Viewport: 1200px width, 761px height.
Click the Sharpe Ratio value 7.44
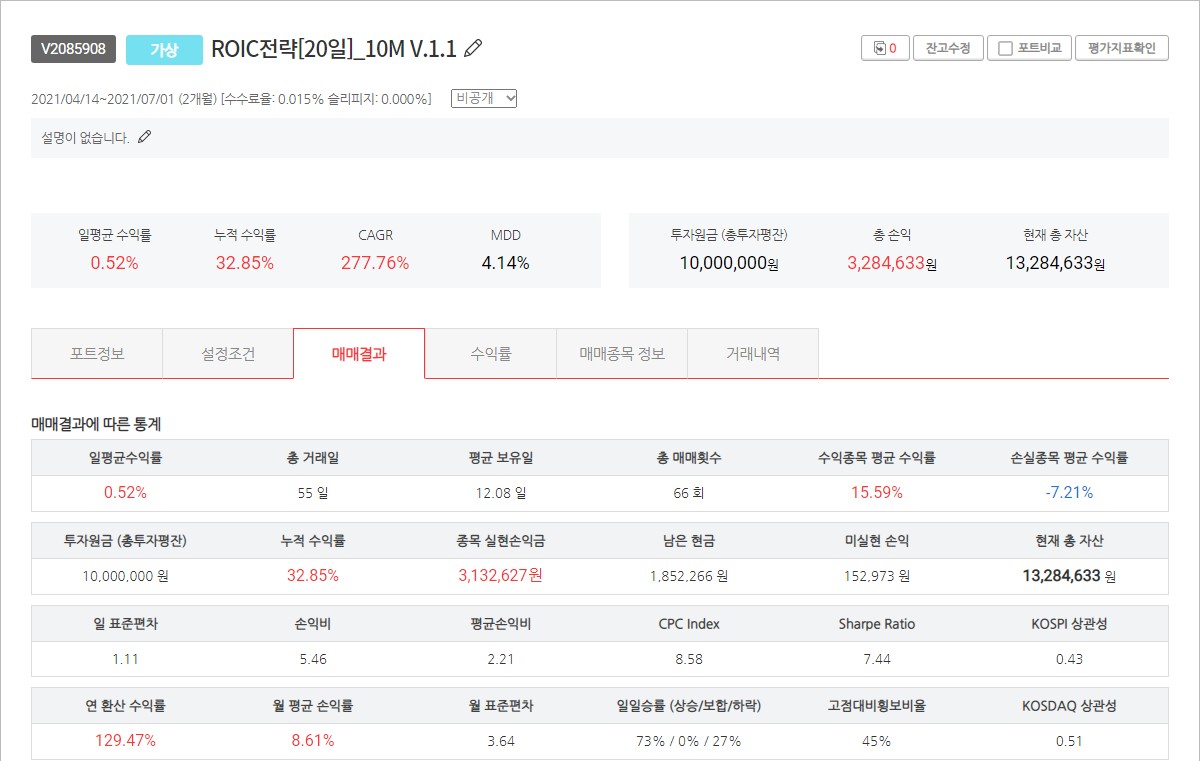(x=877, y=659)
